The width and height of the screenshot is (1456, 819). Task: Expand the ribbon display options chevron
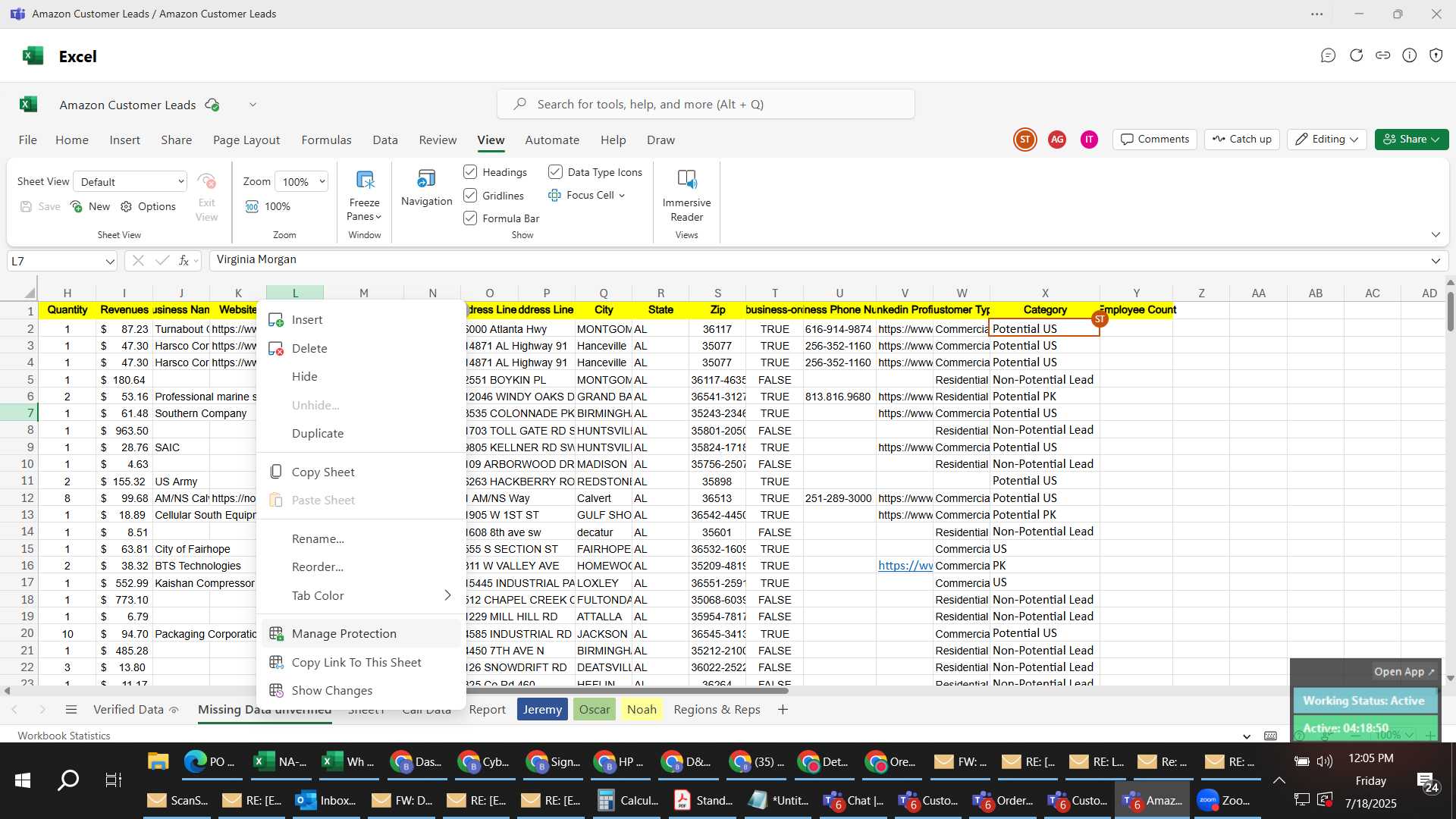(1435, 235)
